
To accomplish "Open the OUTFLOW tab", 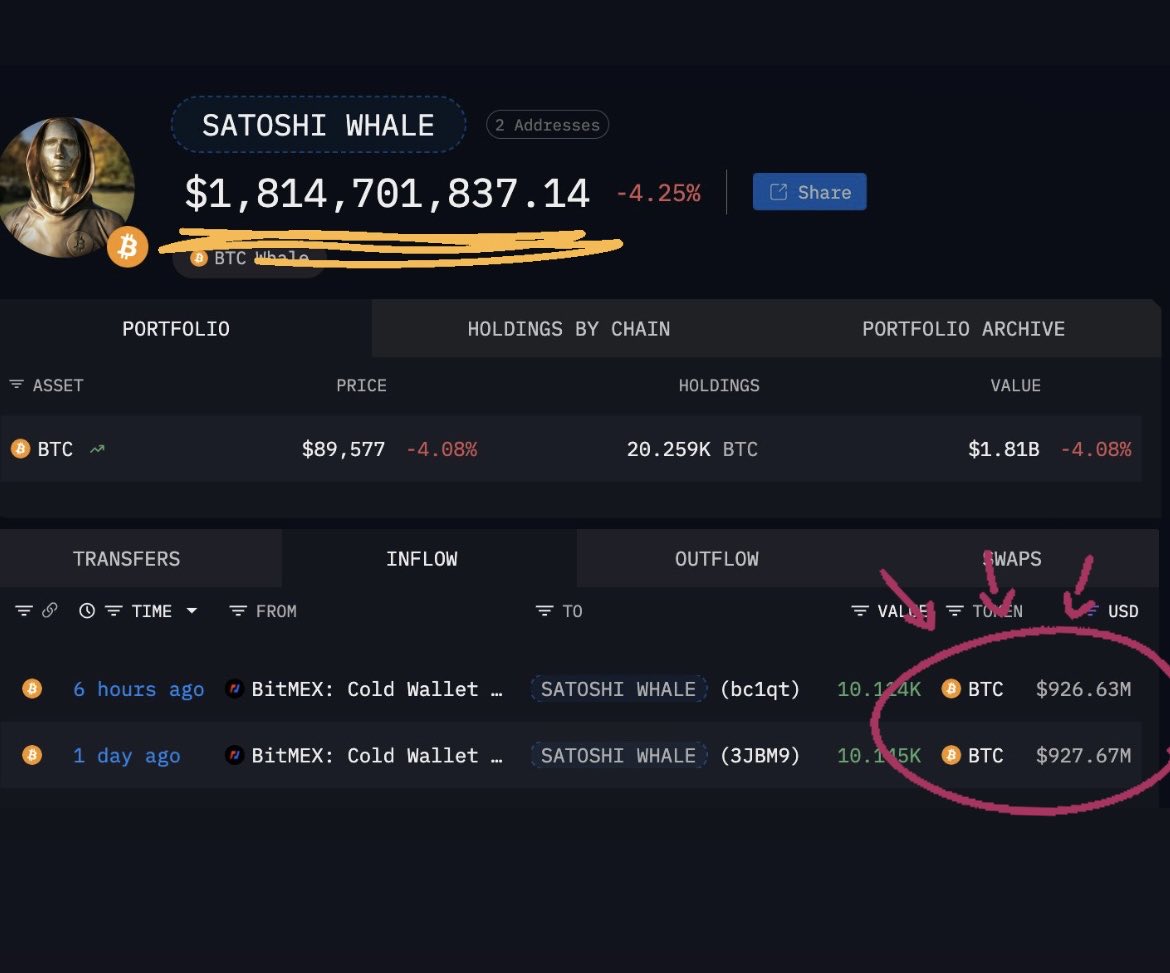I will click(x=717, y=558).
